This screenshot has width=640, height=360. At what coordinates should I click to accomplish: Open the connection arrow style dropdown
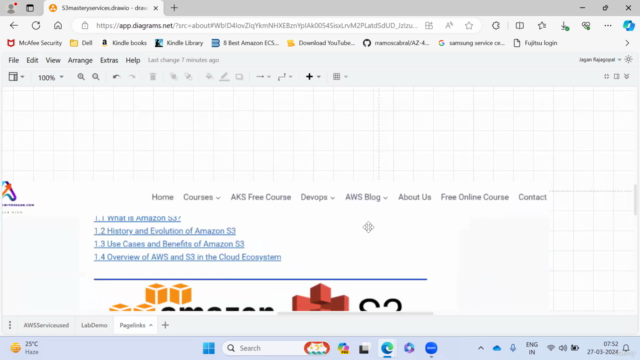(x=263, y=77)
